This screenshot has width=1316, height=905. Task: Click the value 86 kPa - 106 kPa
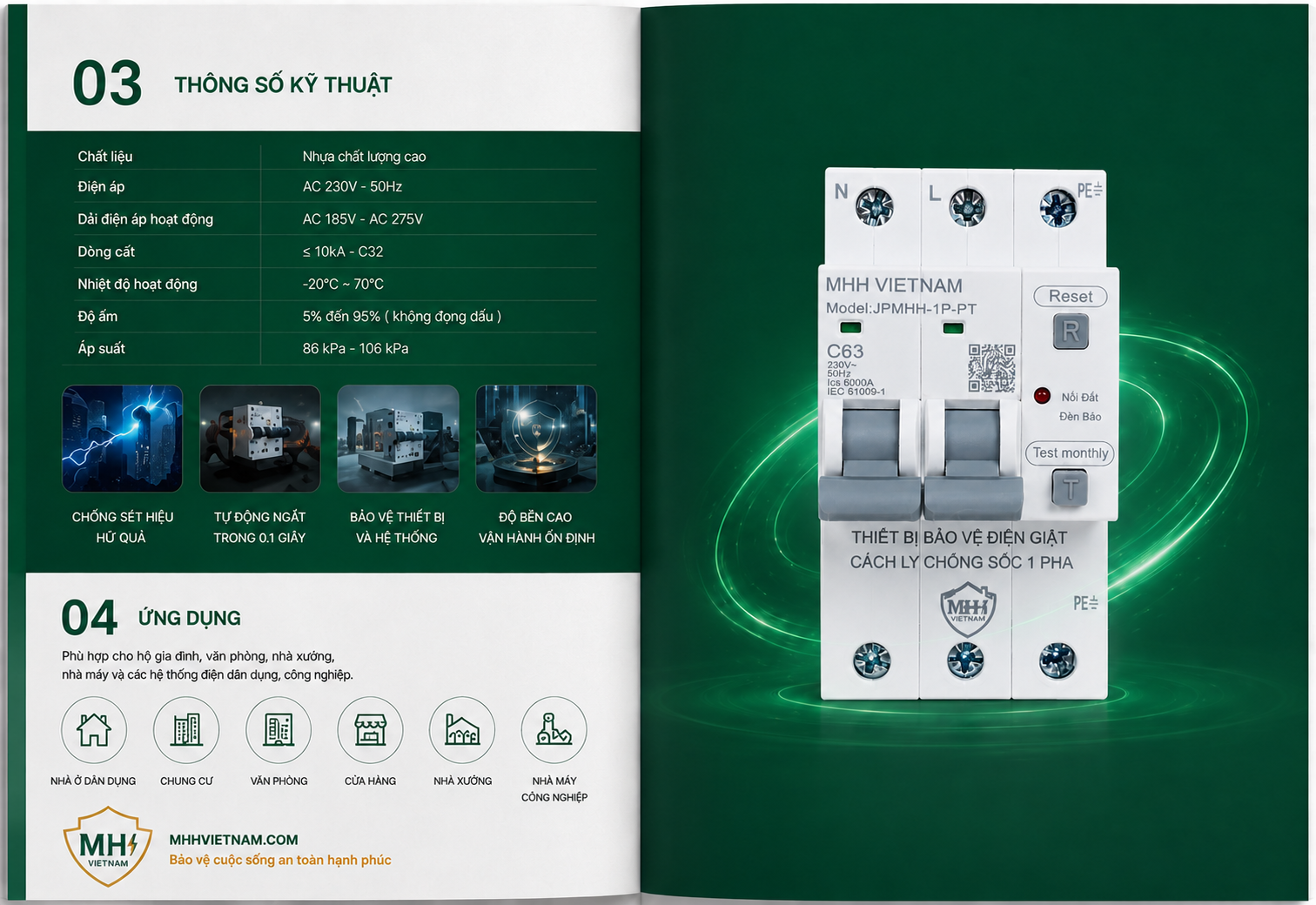click(x=355, y=348)
